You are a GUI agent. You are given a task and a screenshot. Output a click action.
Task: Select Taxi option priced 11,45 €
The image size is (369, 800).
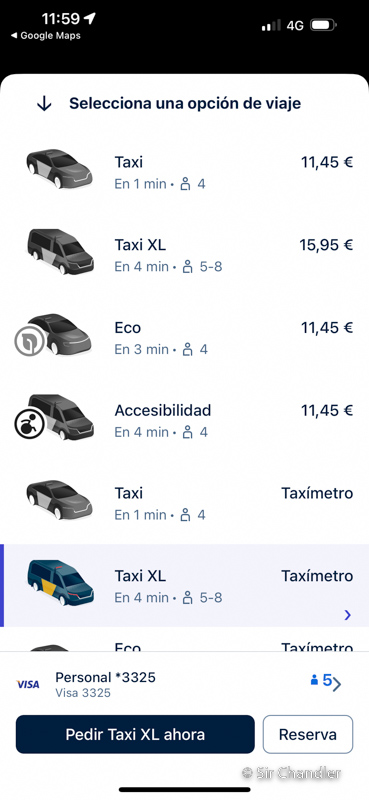pos(184,172)
